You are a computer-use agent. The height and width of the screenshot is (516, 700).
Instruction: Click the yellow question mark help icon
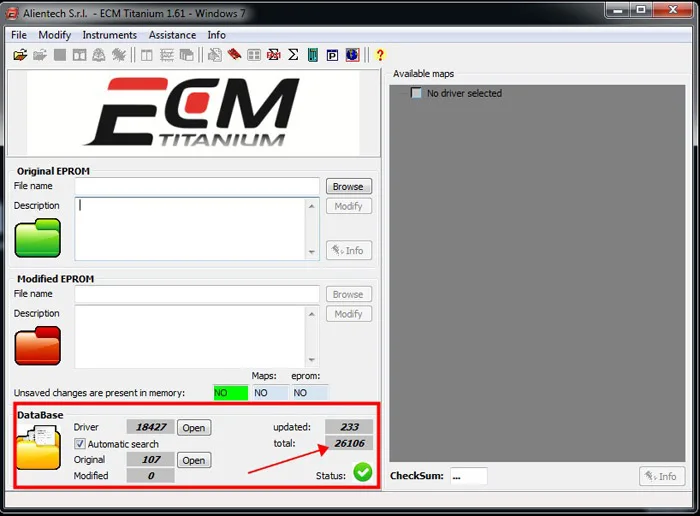[380, 55]
